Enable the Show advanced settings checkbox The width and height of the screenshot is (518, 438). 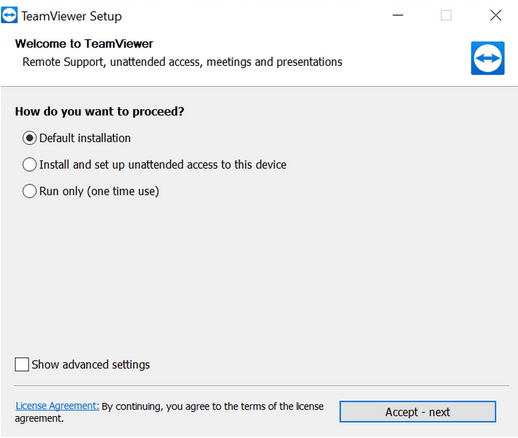point(22,364)
